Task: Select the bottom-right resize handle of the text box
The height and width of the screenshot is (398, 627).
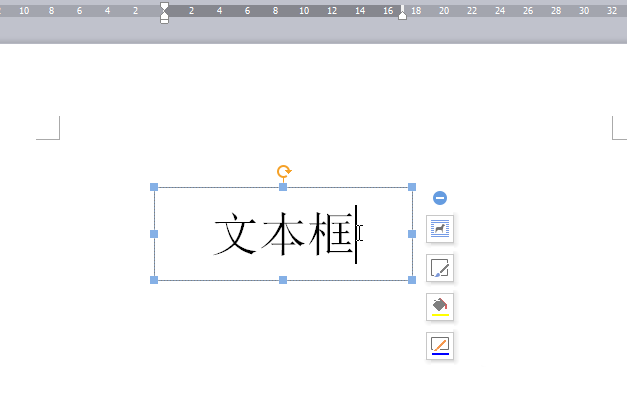Action: point(412,280)
